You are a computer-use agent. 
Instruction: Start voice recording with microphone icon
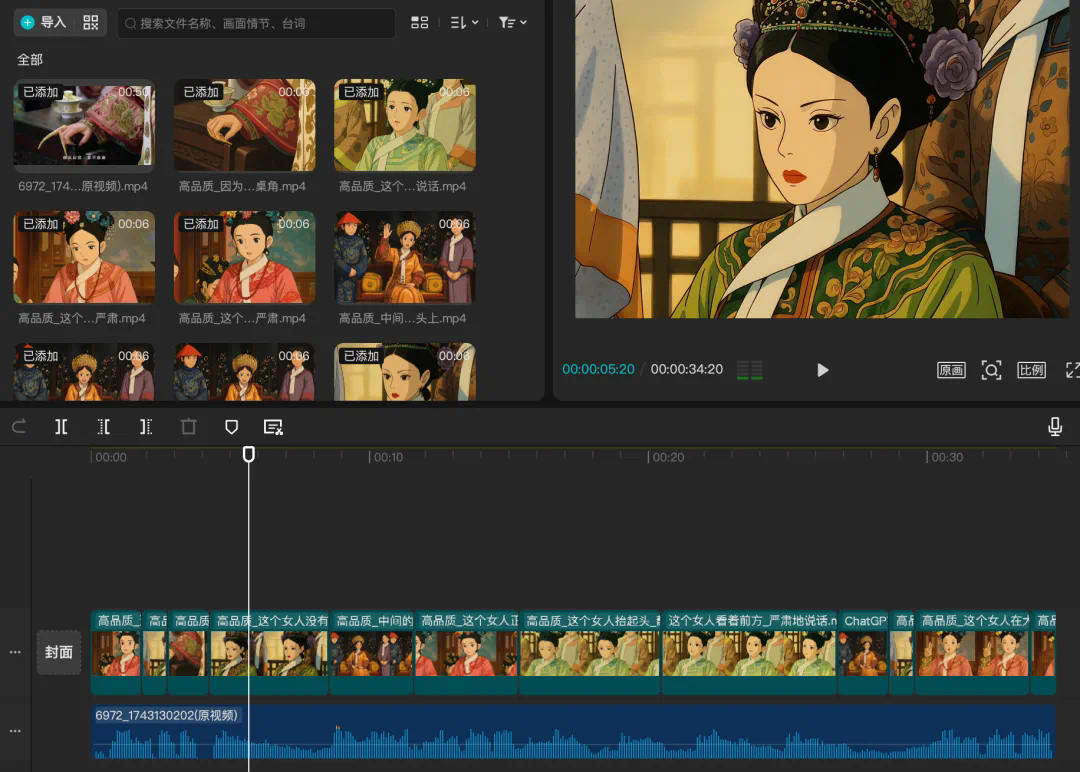click(x=1054, y=427)
